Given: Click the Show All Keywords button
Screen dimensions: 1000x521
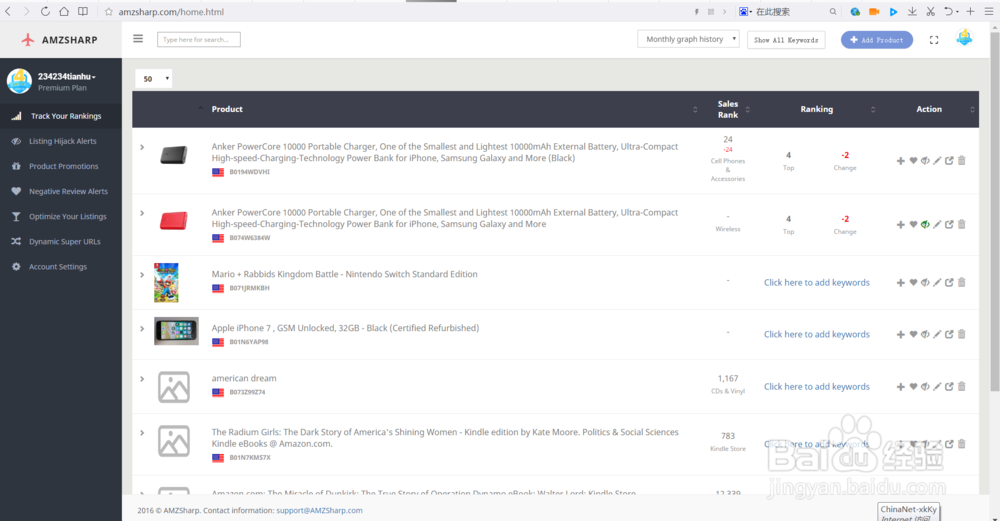Looking at the screenshot, I should click(786, 40).
